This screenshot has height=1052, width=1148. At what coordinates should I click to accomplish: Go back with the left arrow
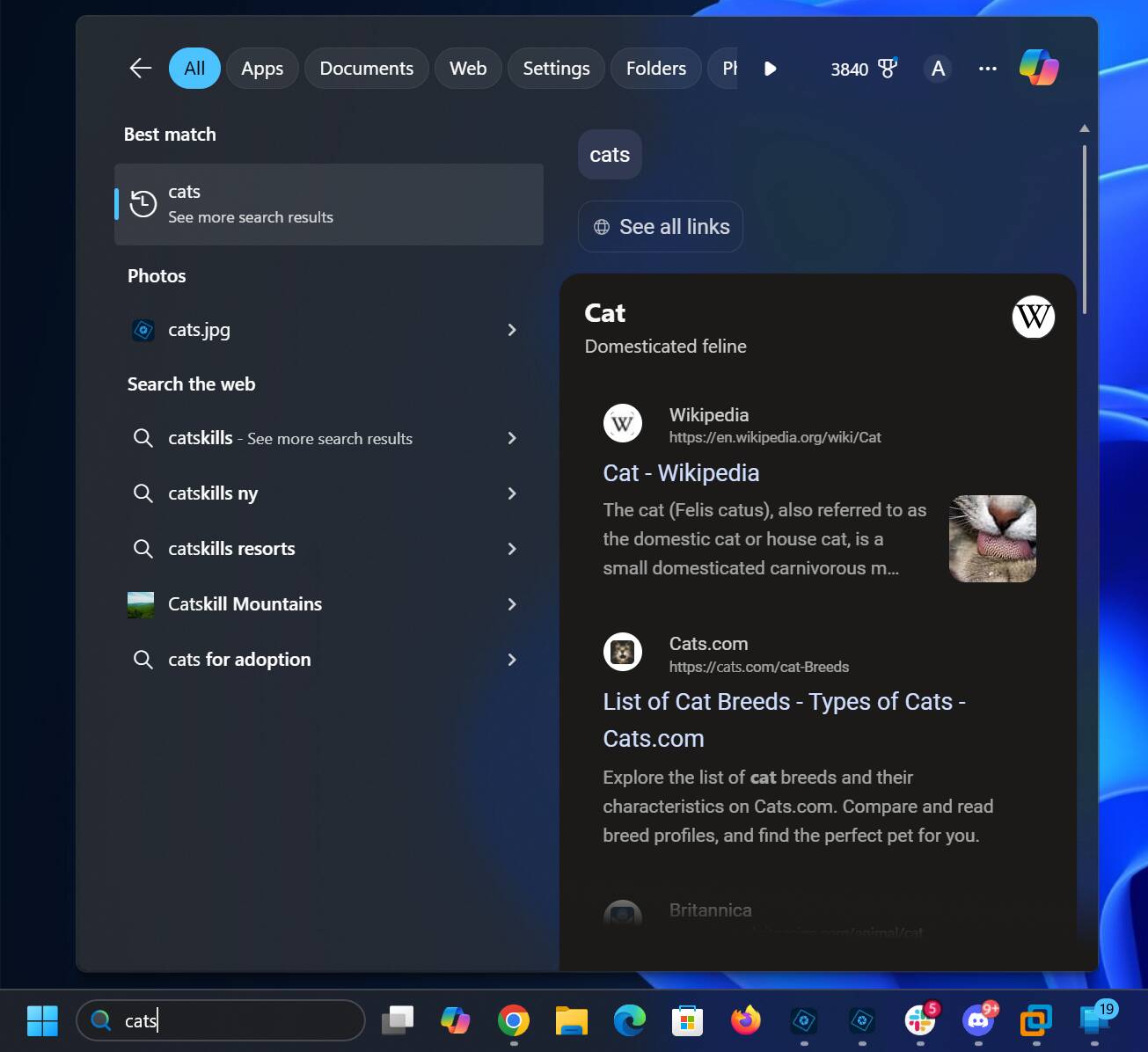click(141, 68)
